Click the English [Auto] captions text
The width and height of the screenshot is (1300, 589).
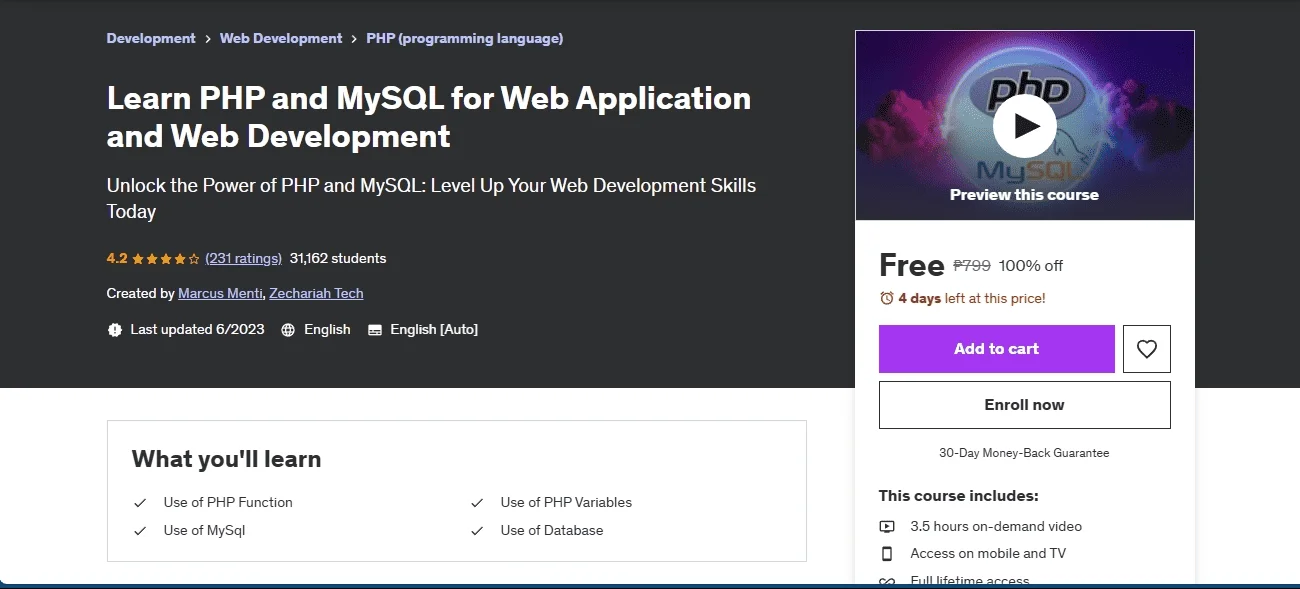(434, 329)
